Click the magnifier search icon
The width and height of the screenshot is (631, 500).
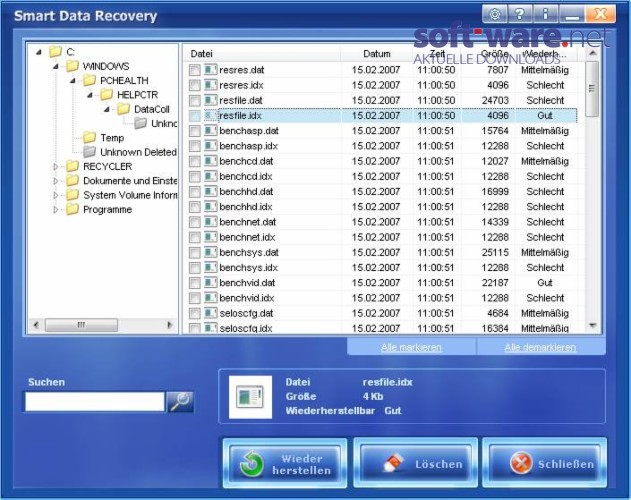click(180, 401)
